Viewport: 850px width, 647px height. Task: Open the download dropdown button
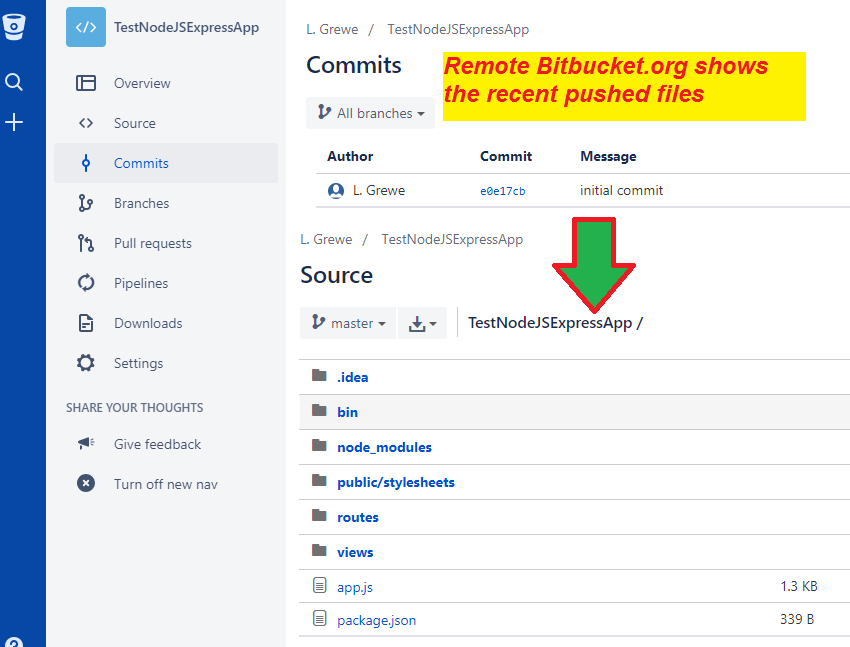(422, 323)
